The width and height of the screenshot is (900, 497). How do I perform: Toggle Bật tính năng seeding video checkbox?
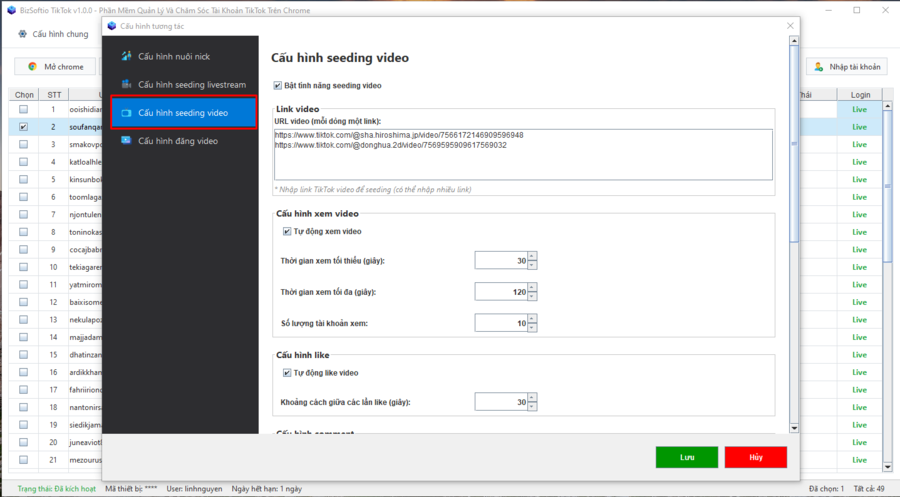(x=278, y=86)
